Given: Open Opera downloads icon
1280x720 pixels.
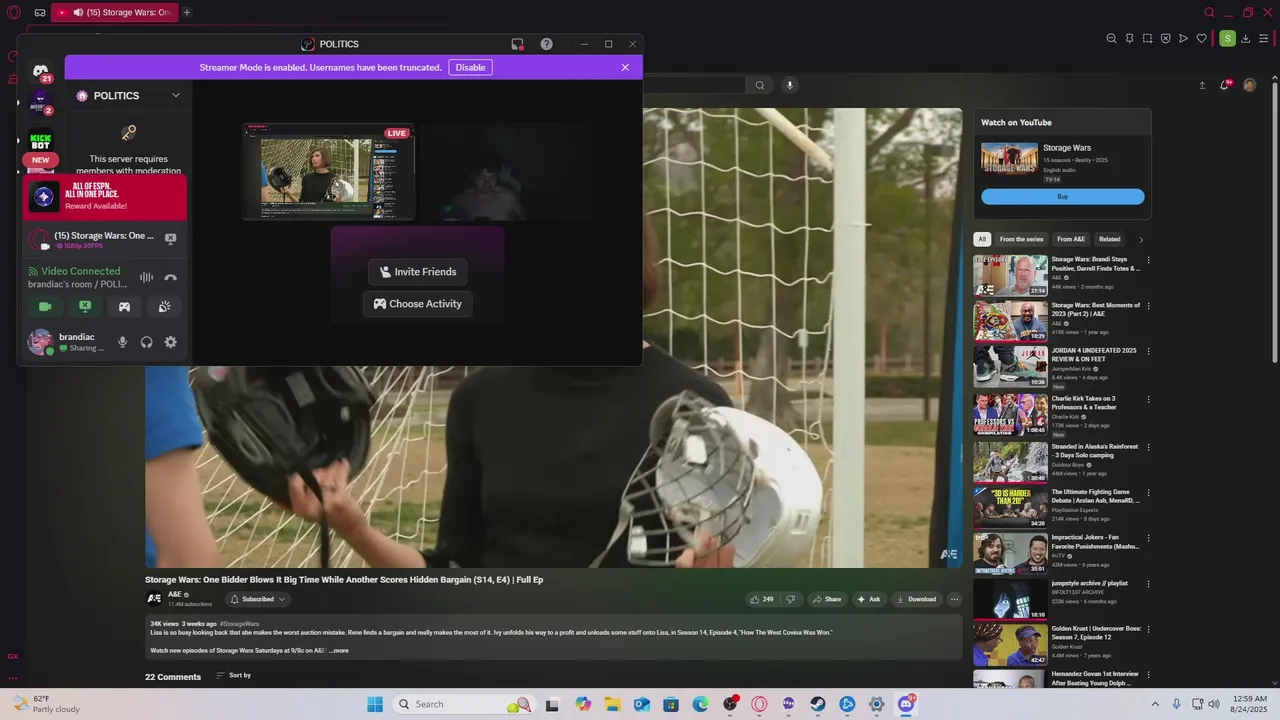Looking at the screenshot, I should coord(1245,39).
